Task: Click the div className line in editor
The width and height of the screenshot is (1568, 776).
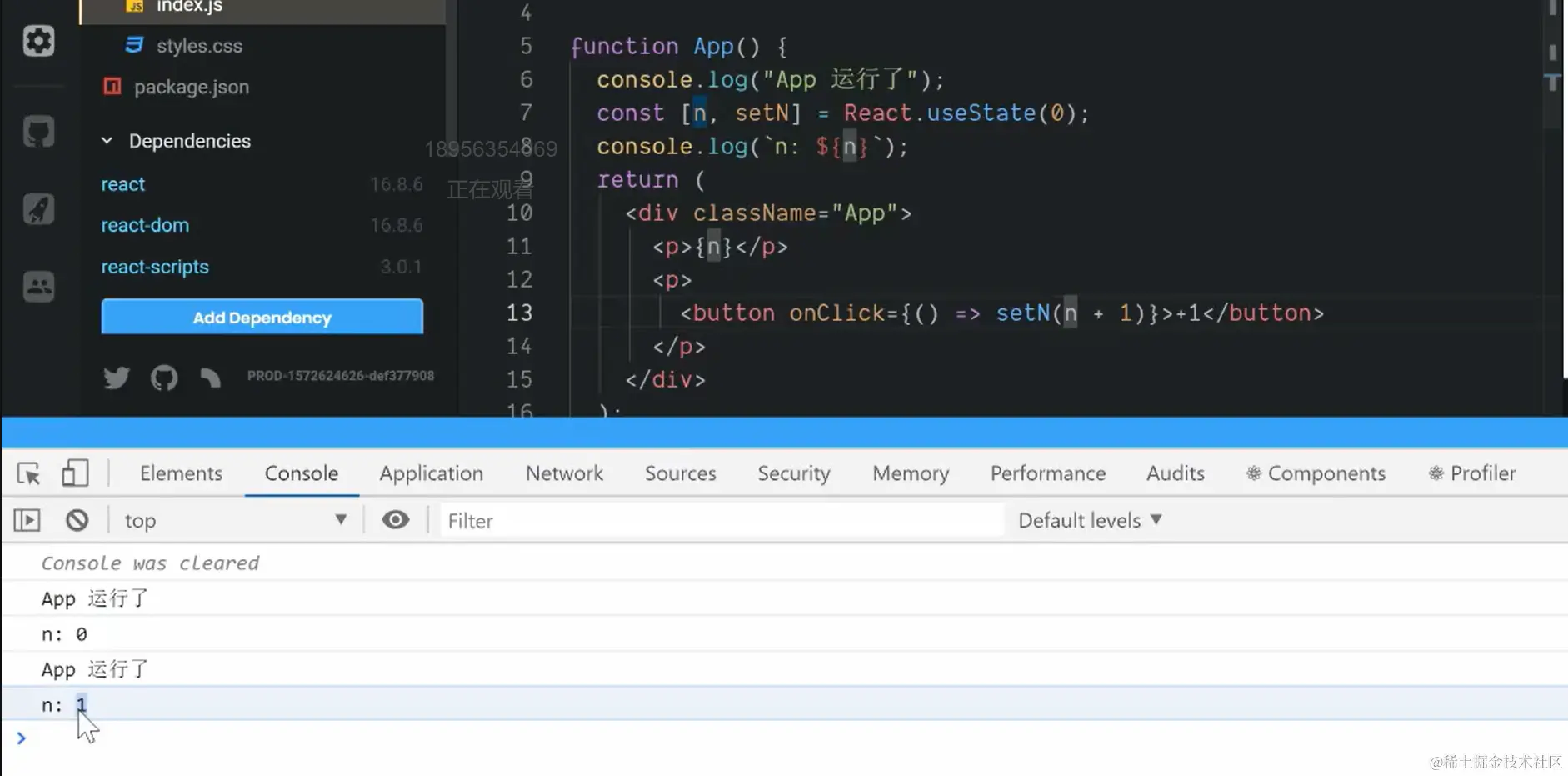Action: 768,213
